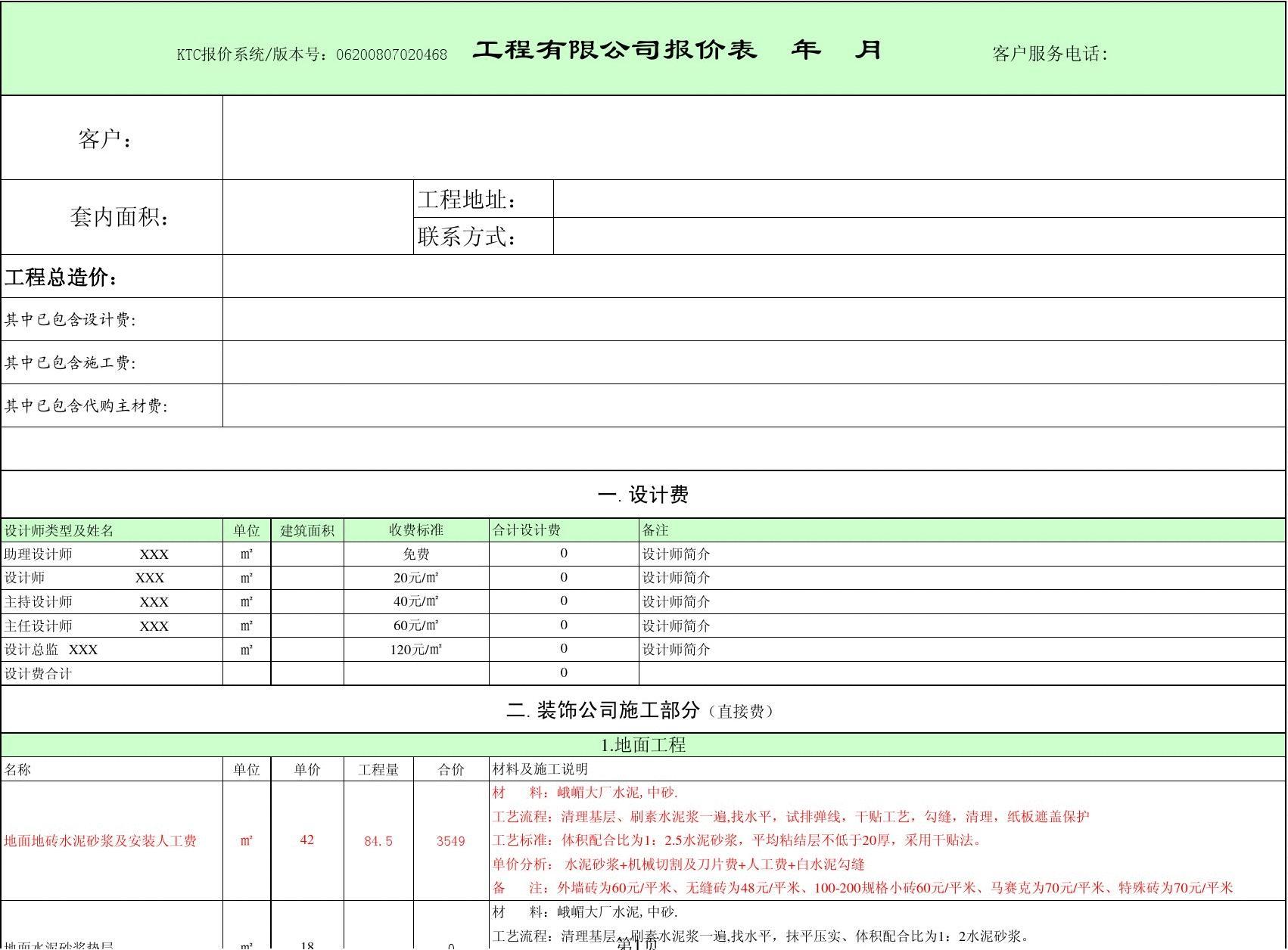1288x950 pixels.
Task: Click the 单价 column header
Action: click(x=307, y=769)
